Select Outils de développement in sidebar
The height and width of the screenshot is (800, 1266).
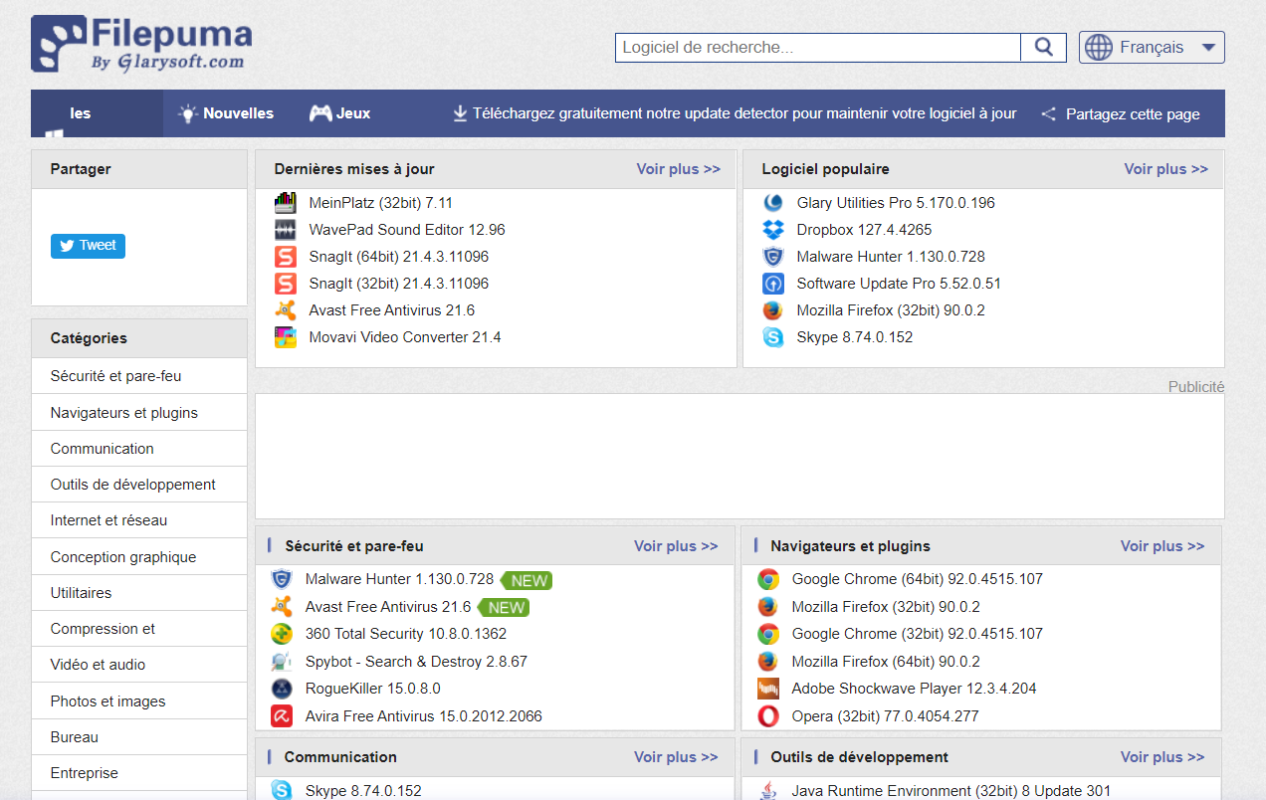coord(139,484)
